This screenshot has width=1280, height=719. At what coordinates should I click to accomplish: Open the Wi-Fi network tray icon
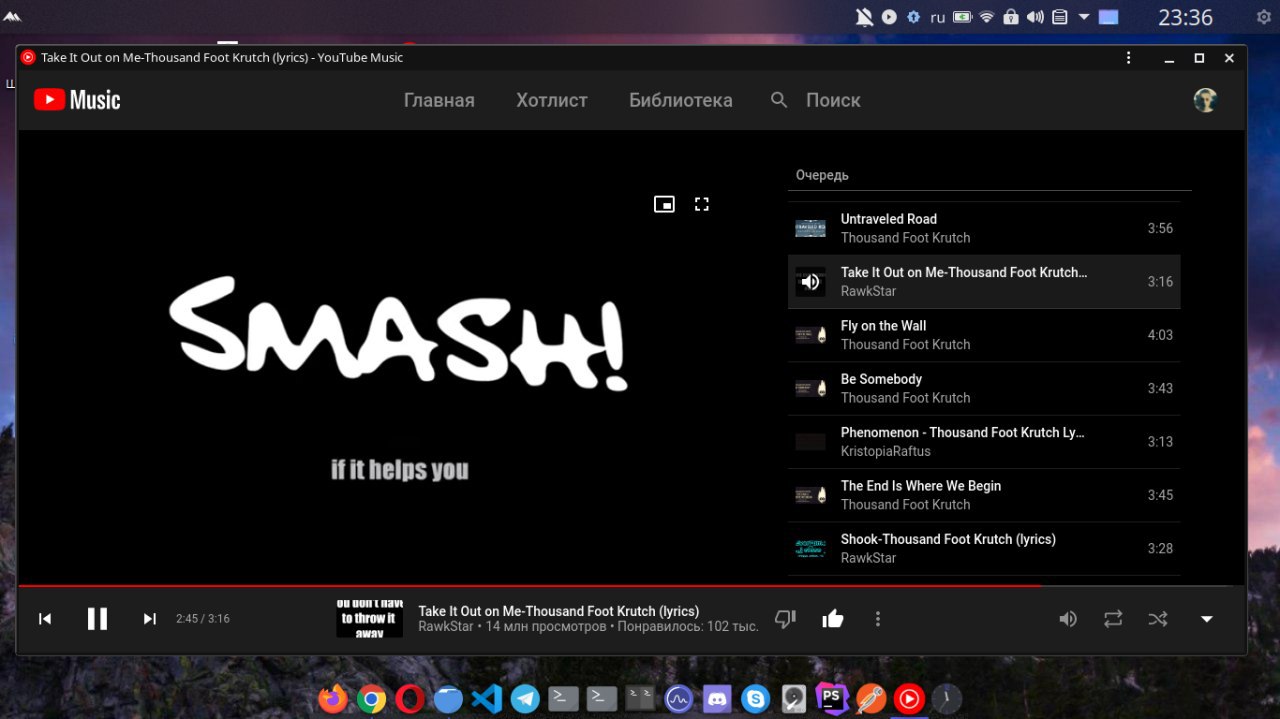[987, 17]
